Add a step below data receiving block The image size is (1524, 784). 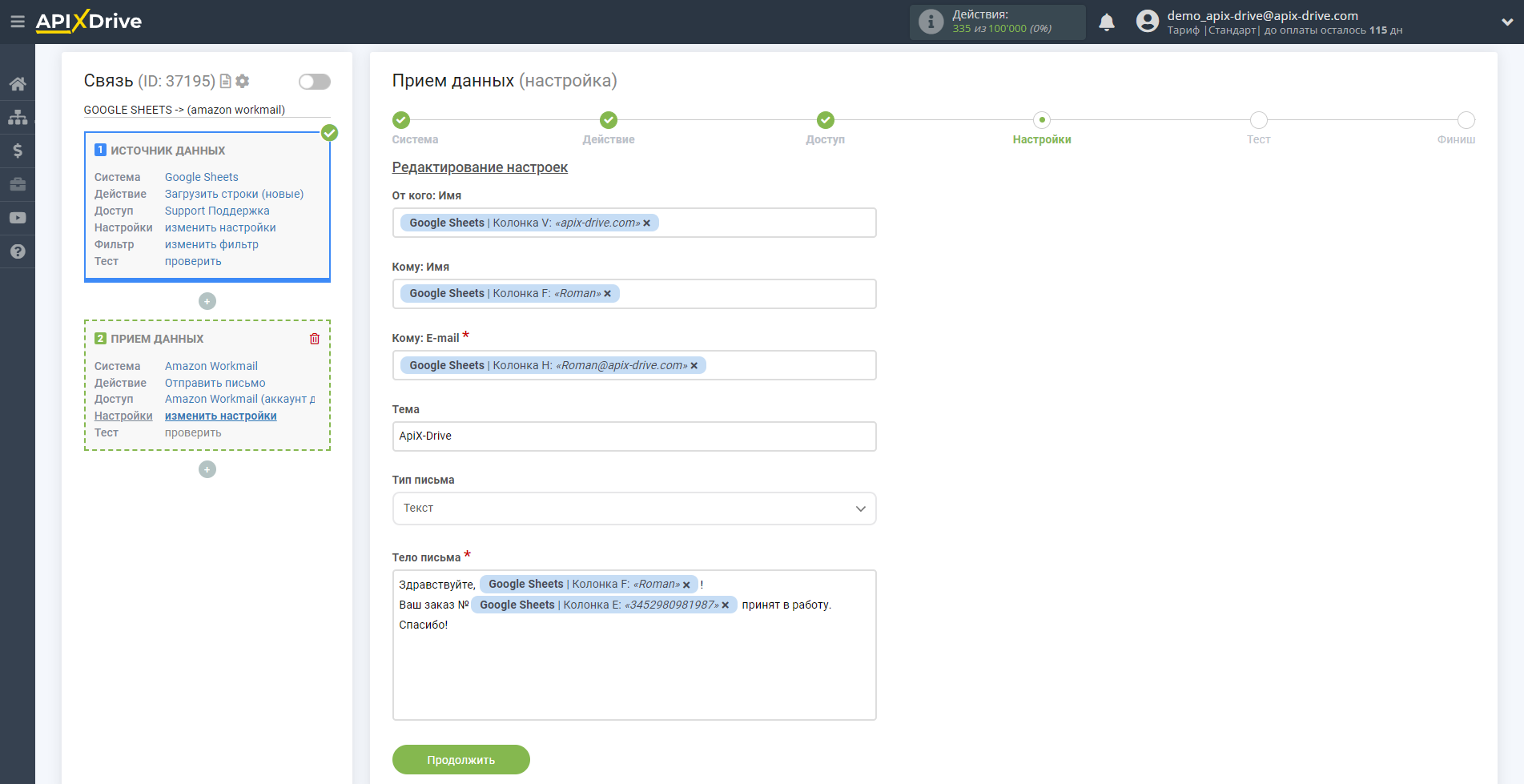tap(207, 469)
